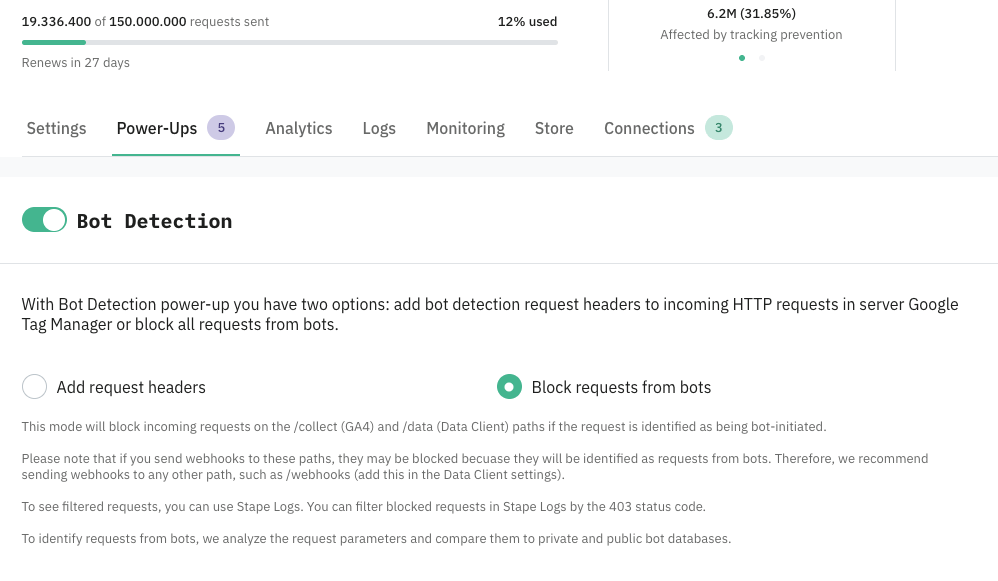Viewport: 998px width, 581px height.
Task: Click the requests usage progress bar
Action: click(290, 43)
